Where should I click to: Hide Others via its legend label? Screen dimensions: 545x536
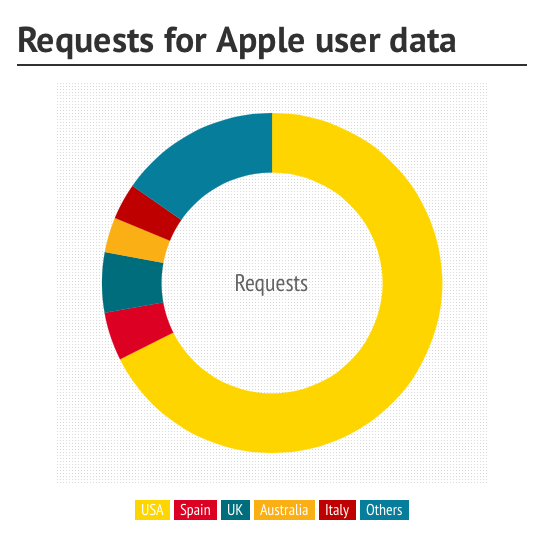pos(384,510)
